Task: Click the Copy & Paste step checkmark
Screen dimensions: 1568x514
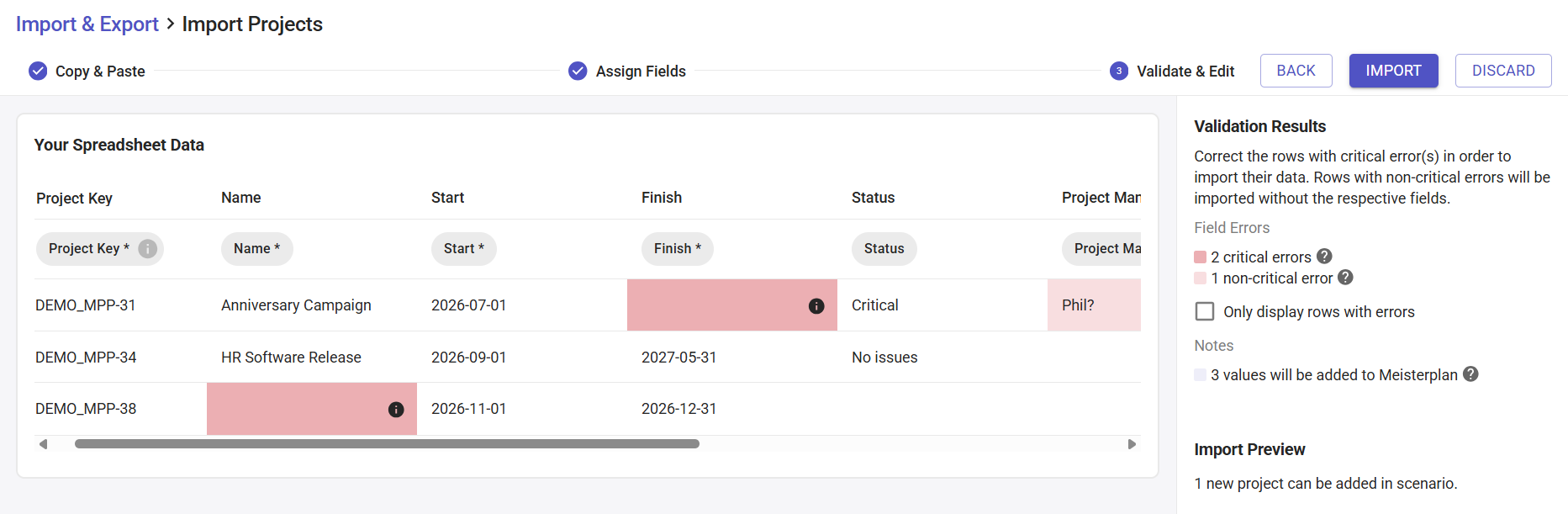Action: 38,71
